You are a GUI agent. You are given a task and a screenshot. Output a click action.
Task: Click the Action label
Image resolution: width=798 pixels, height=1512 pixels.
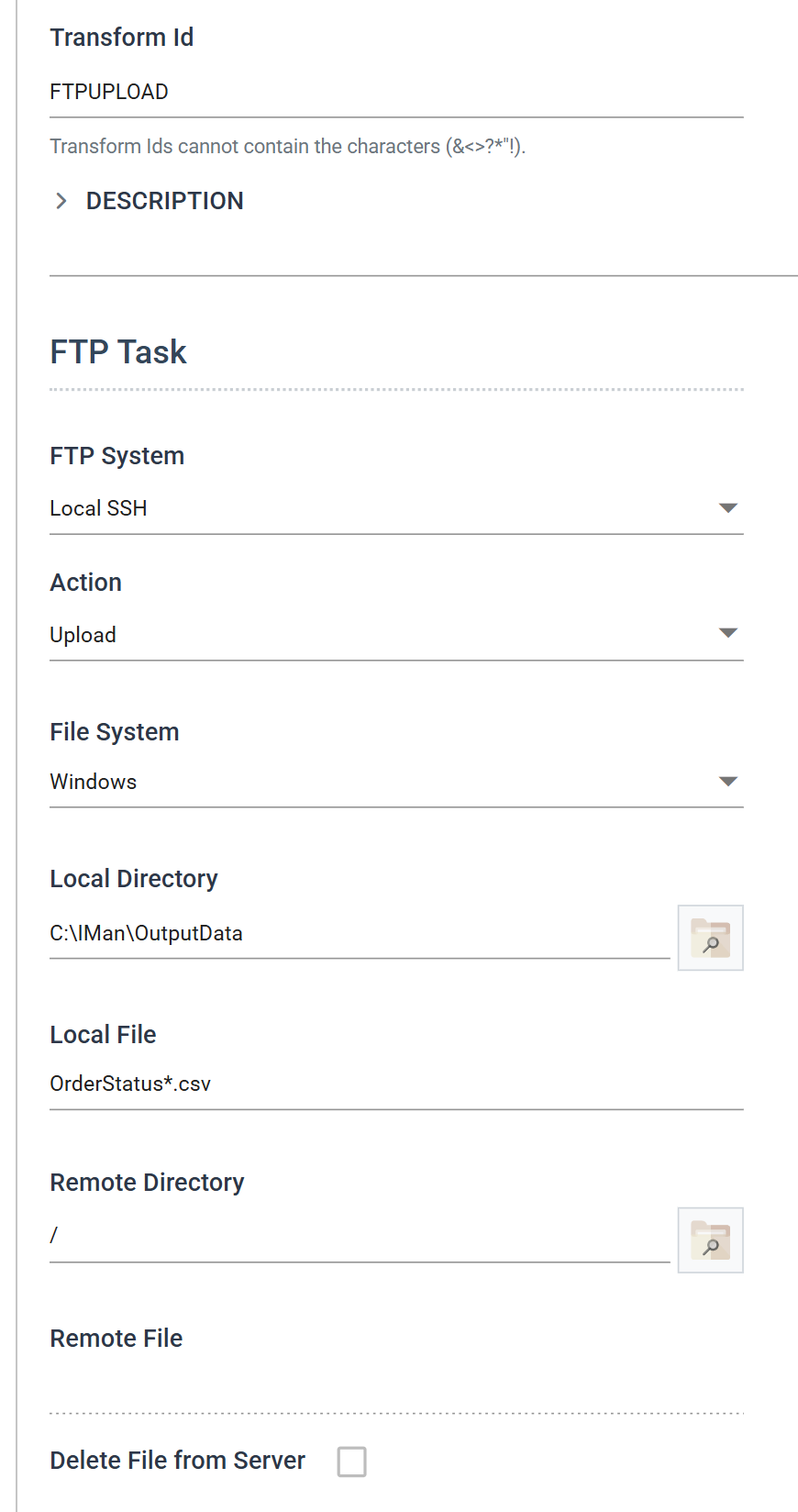coord(86,583)
